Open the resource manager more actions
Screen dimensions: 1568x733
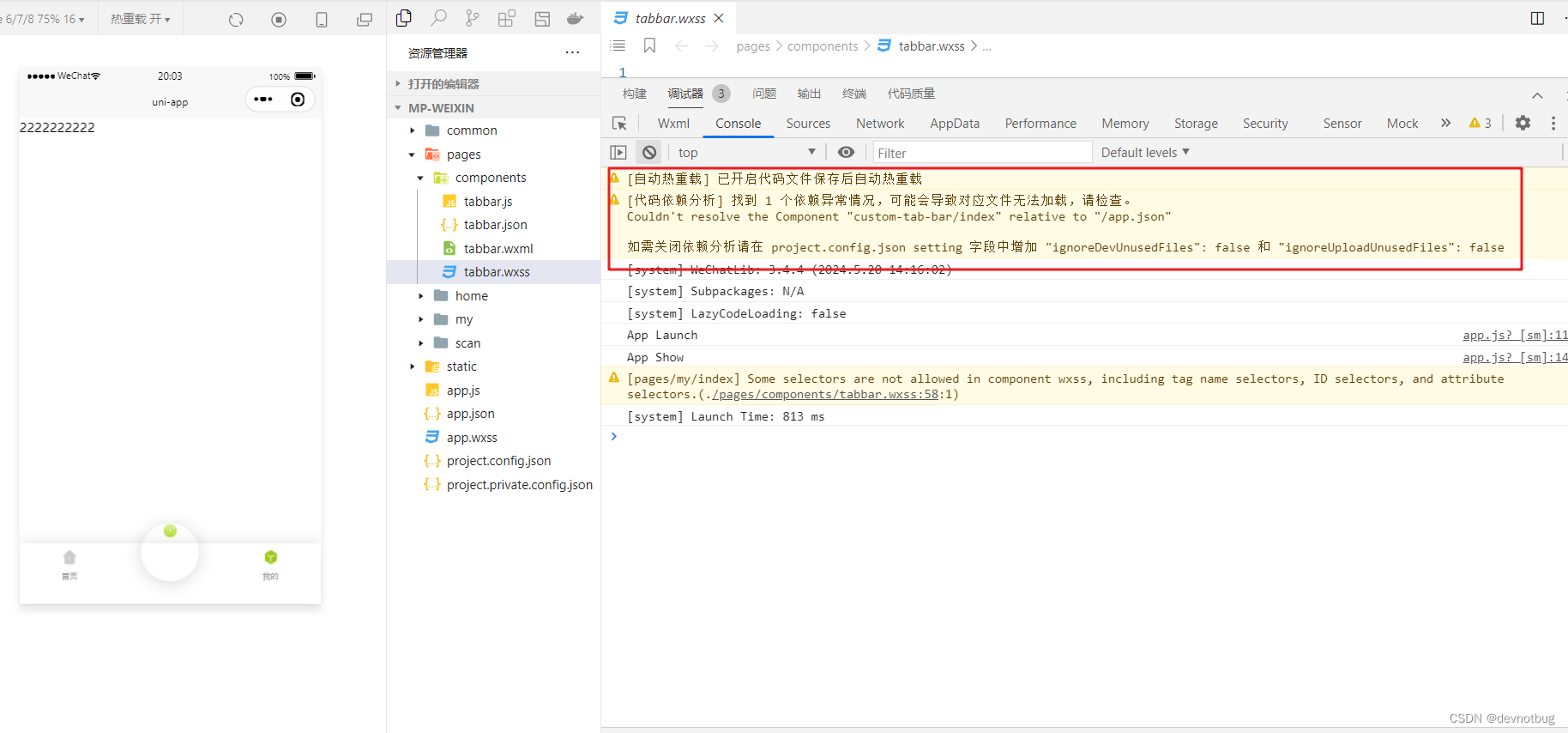click(572, 52)
